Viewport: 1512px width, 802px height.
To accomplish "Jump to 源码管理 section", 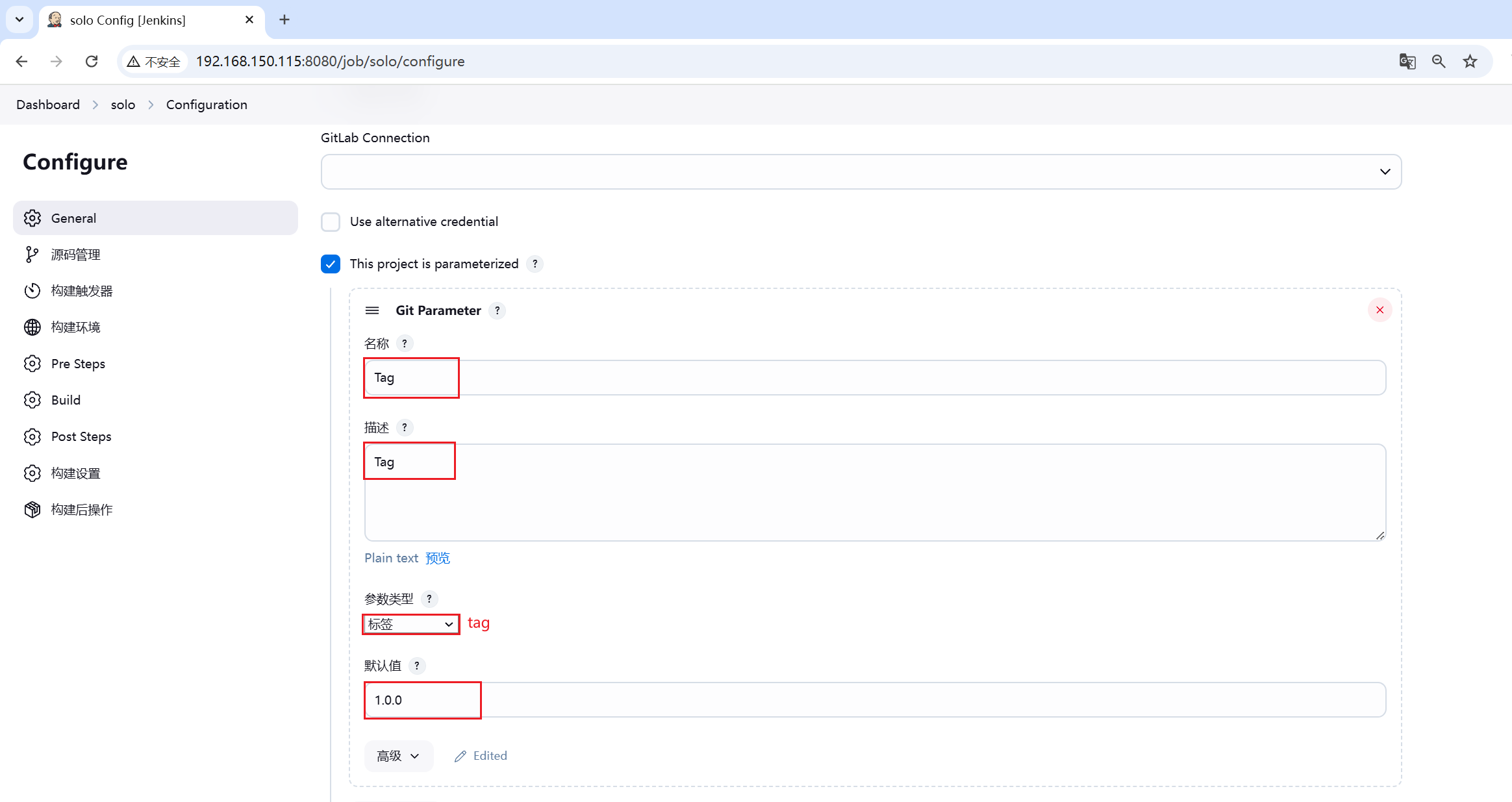I will [155, 254].
